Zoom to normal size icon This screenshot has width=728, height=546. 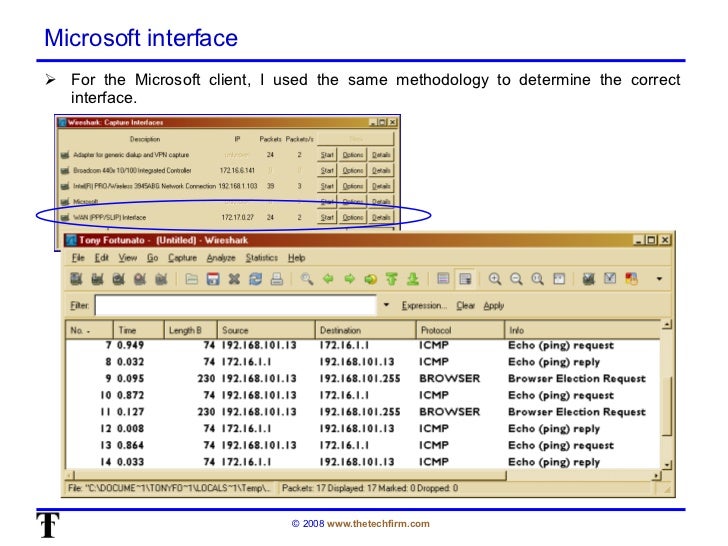tap(538, 279)
